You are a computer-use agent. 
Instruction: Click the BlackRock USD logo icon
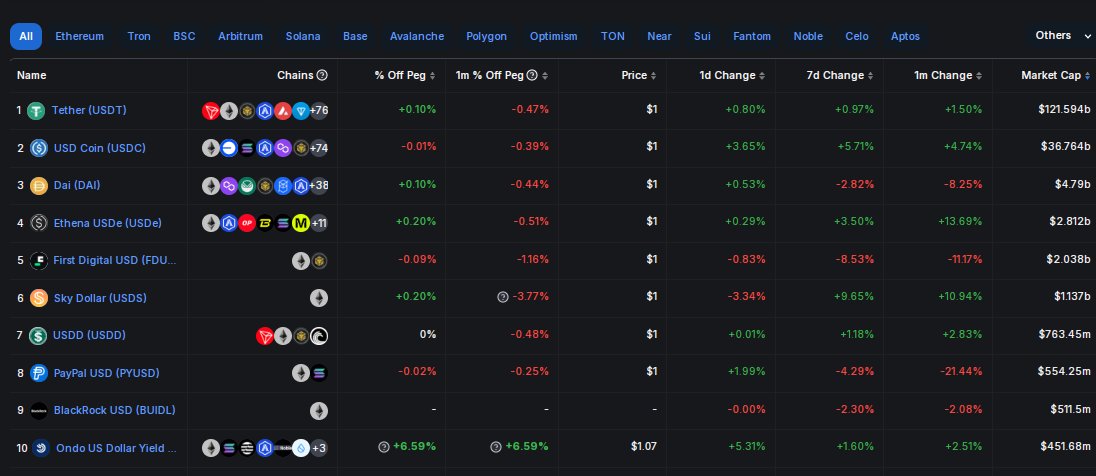pos(38,410)
